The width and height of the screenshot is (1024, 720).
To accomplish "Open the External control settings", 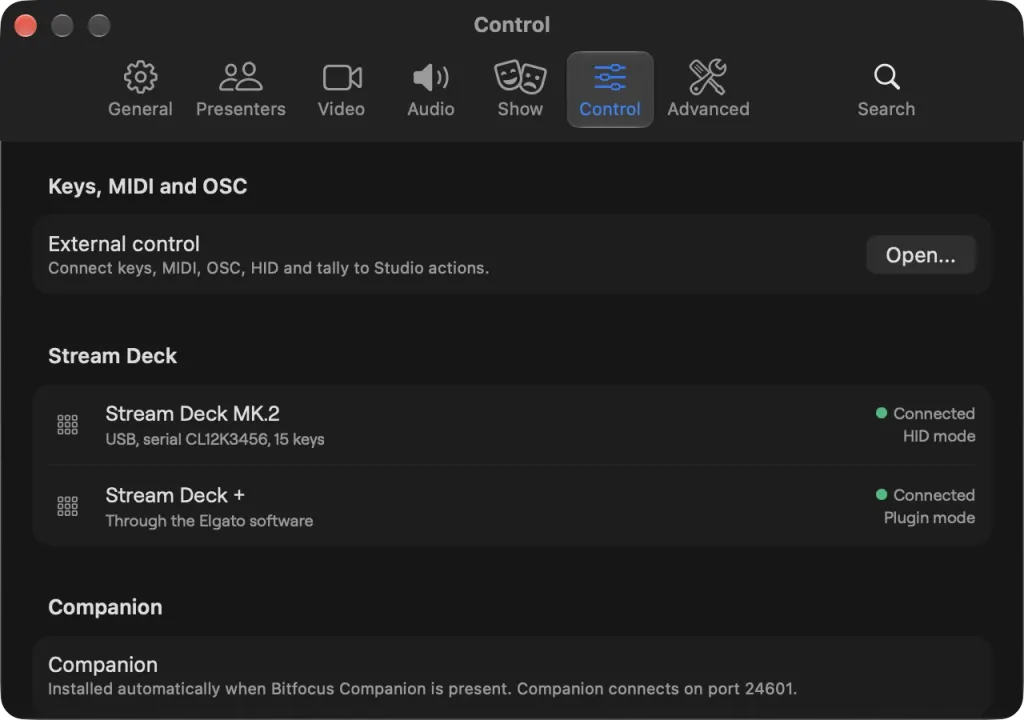I will click(921, 255).
